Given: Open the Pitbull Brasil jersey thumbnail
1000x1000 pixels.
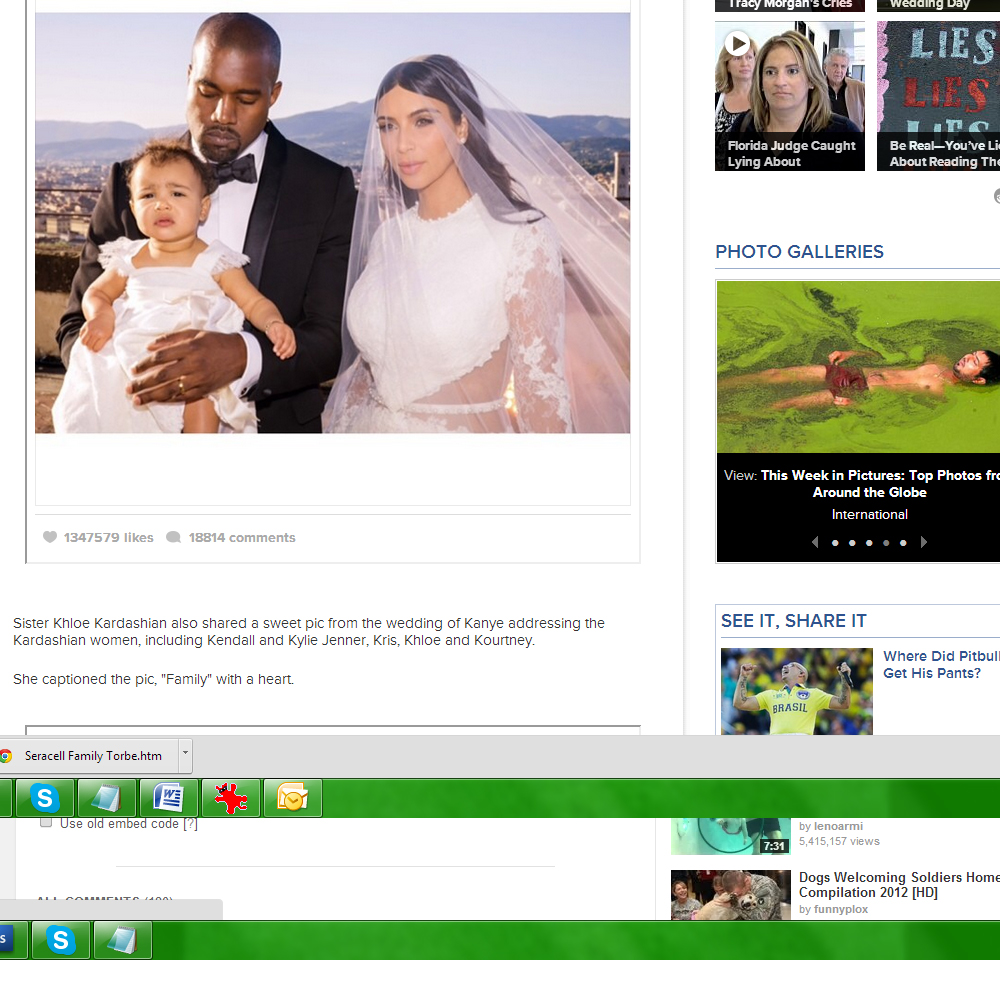Looking at the screenshot, I should click(796, 691).
